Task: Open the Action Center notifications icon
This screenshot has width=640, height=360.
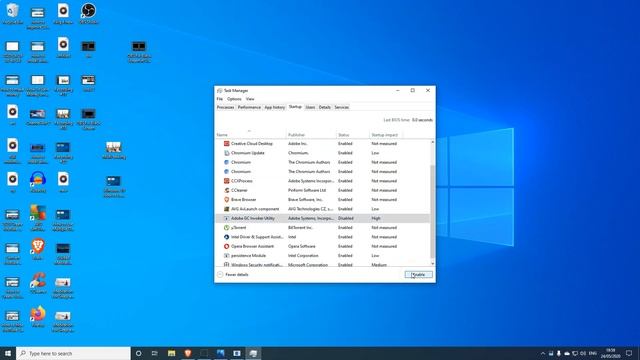Action: 629,353
